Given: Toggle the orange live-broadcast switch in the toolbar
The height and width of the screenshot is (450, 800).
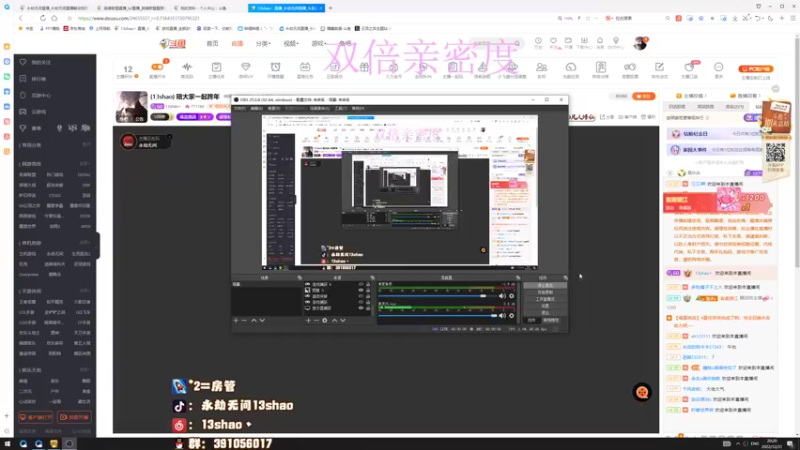Looking at the screenshot, I should pos(157,67).
